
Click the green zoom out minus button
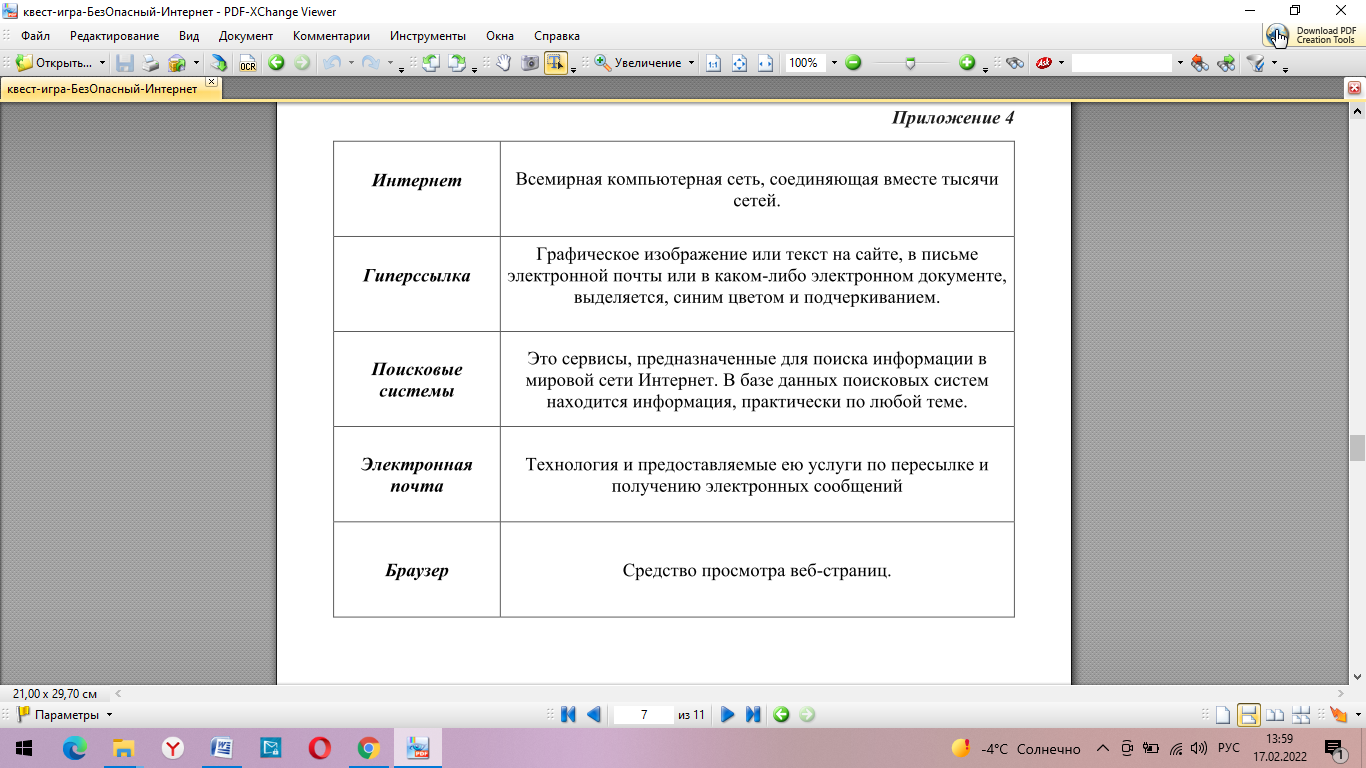pos(853,63)
